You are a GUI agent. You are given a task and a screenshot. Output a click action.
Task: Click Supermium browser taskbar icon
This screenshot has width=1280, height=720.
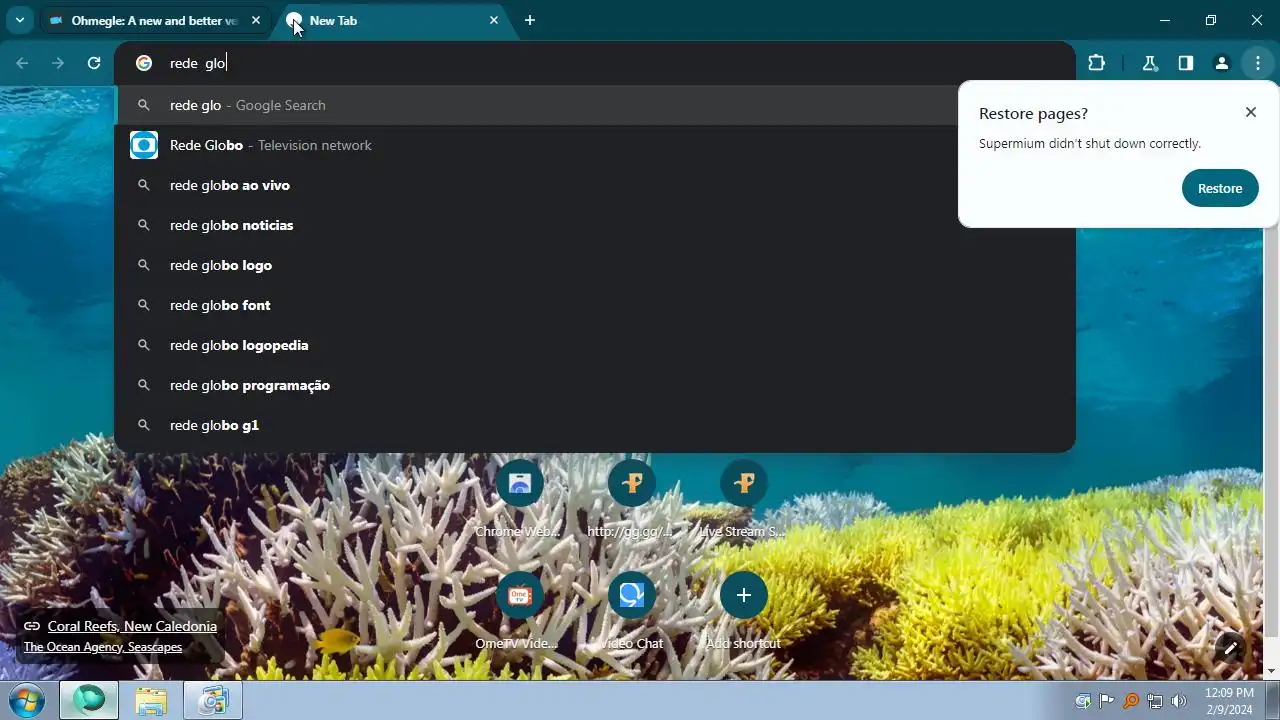click(x=89, y=700)
